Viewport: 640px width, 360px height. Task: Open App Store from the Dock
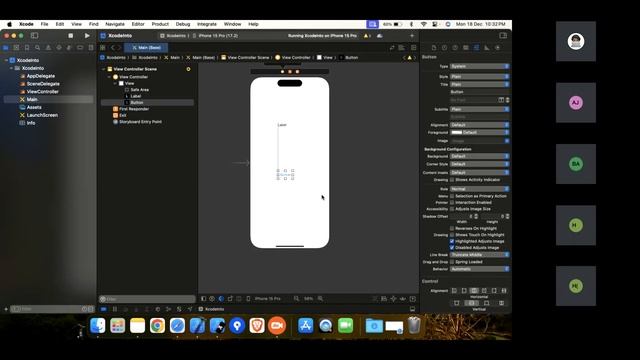pyautogui.click(x=305, y=326)
